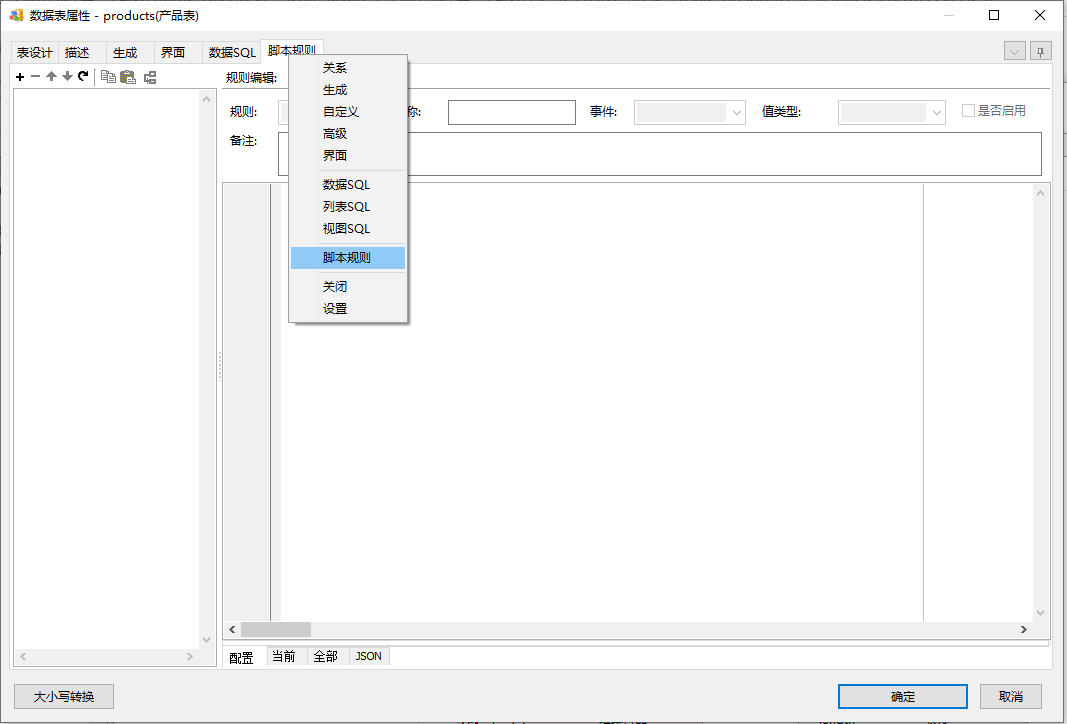Click the minus icon to remove a rule
Image resolution: width=1067 pixels, height=724 pixels.
[35, 77]
